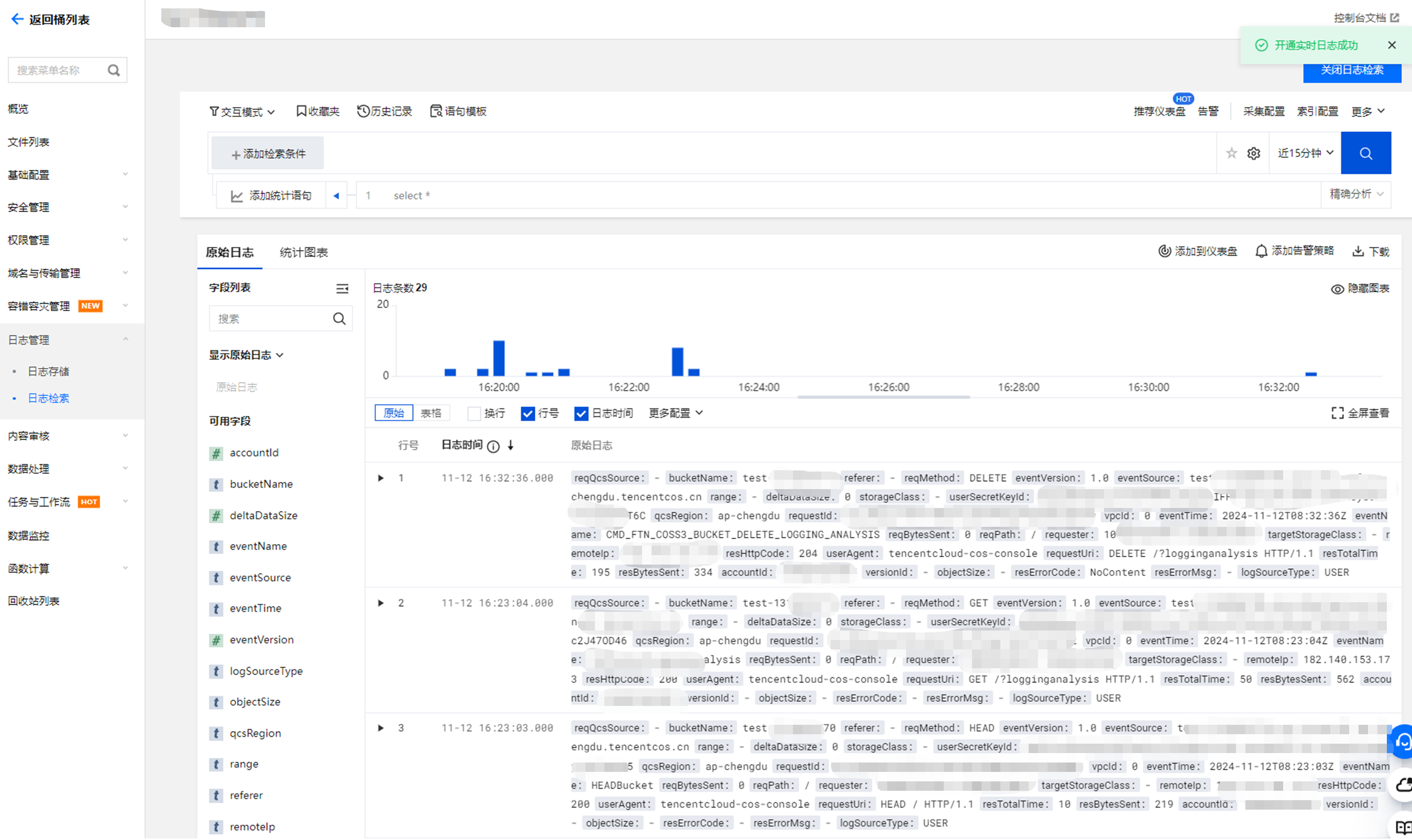The image size is (1412, 840).
Task: Expand log row 1 details
Action: click(381, 478)
